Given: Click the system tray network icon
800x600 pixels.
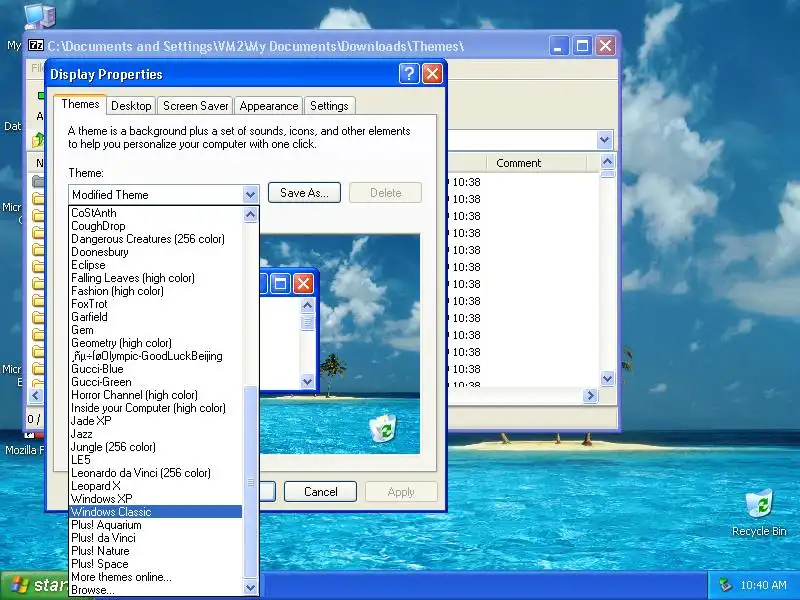Looking at the screenshot, I should (x=724, y=585).
